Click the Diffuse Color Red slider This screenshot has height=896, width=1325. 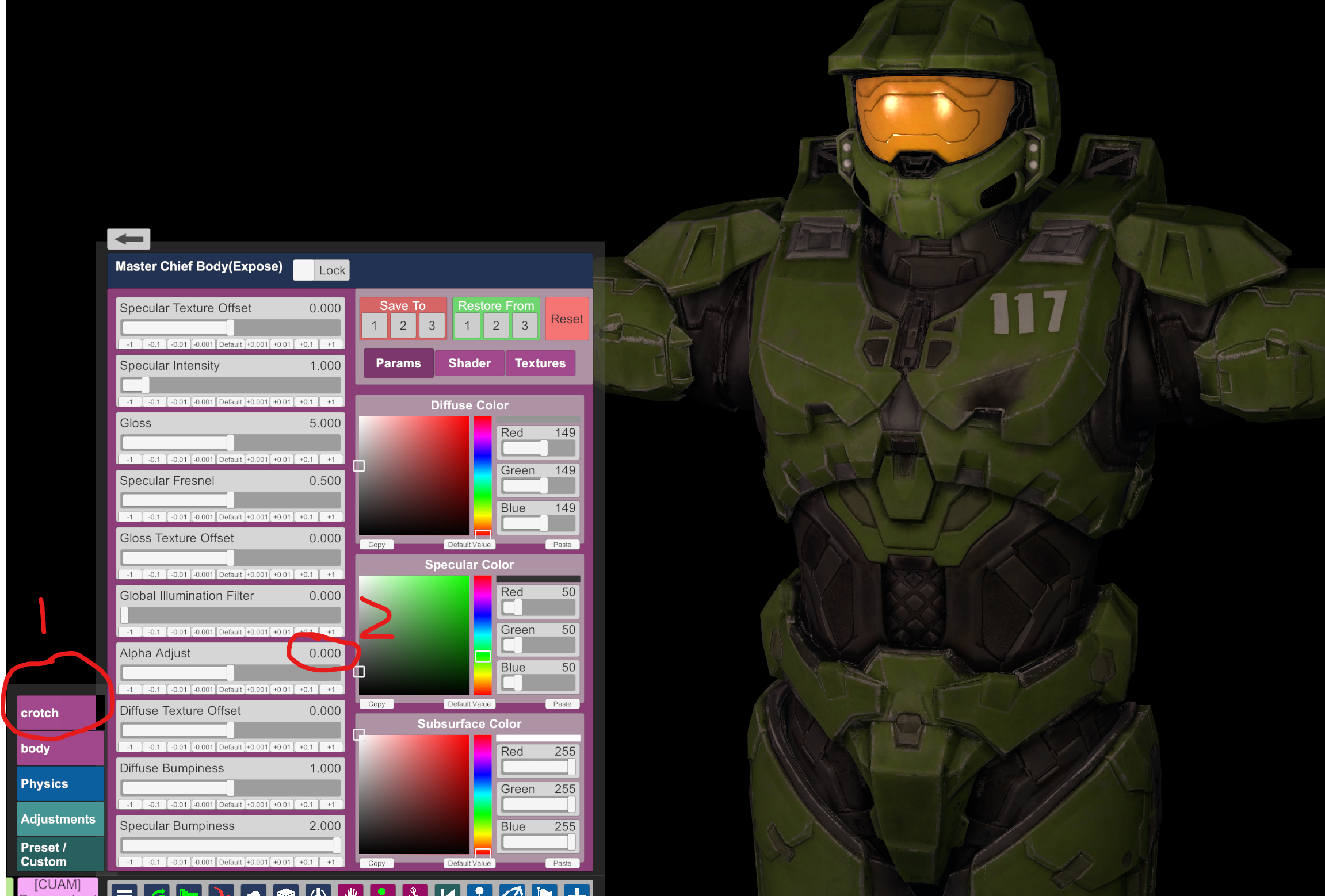pos(538,448)
